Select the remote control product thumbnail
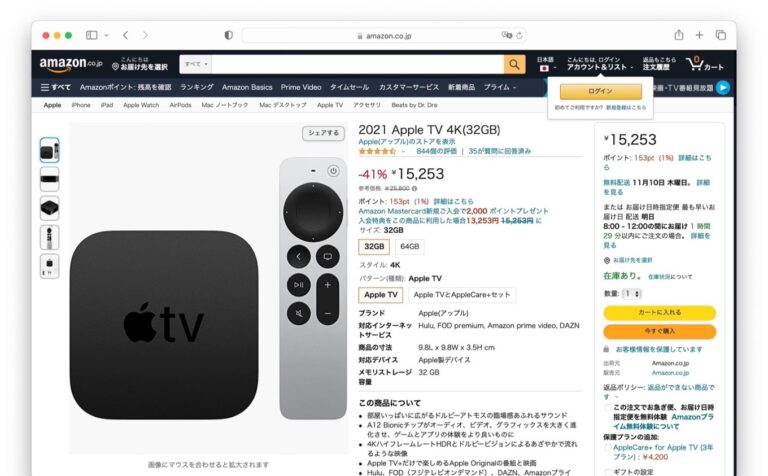 pos(49,238)
